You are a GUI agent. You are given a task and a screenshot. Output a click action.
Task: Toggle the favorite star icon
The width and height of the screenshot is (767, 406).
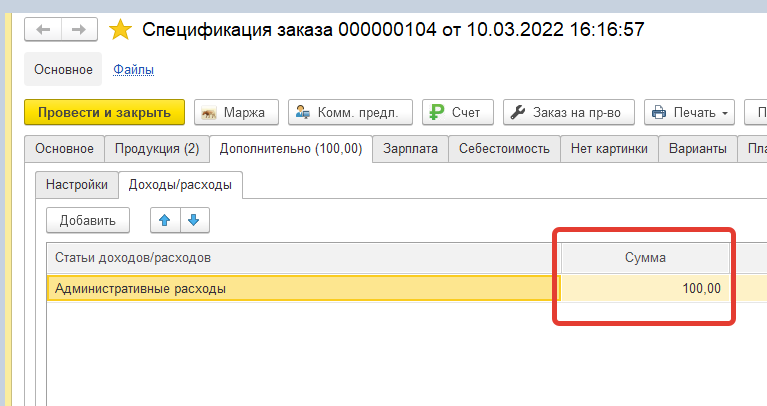point(120,30)
